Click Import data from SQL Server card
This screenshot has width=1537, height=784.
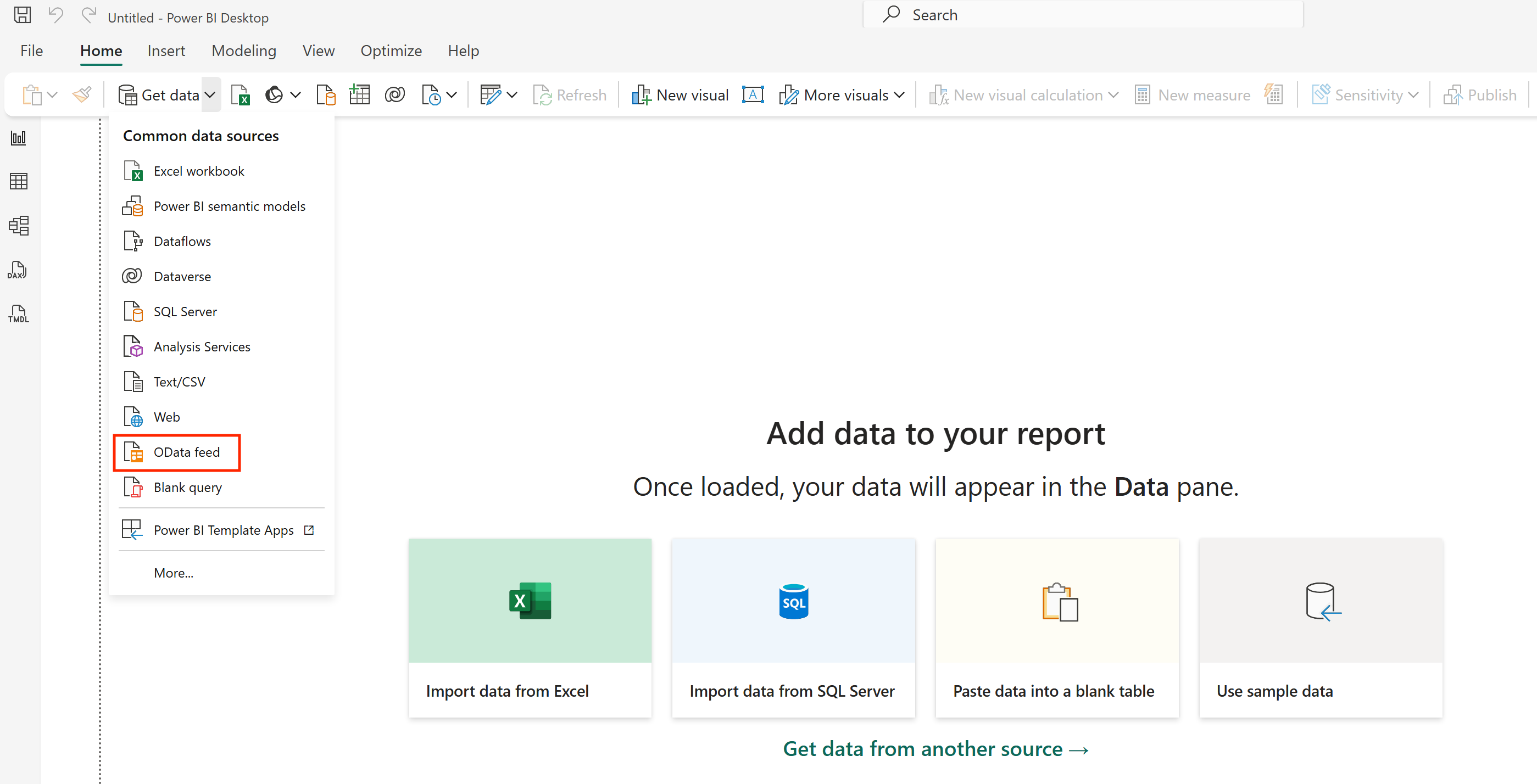pyautogui.click(x=794, y=628)
